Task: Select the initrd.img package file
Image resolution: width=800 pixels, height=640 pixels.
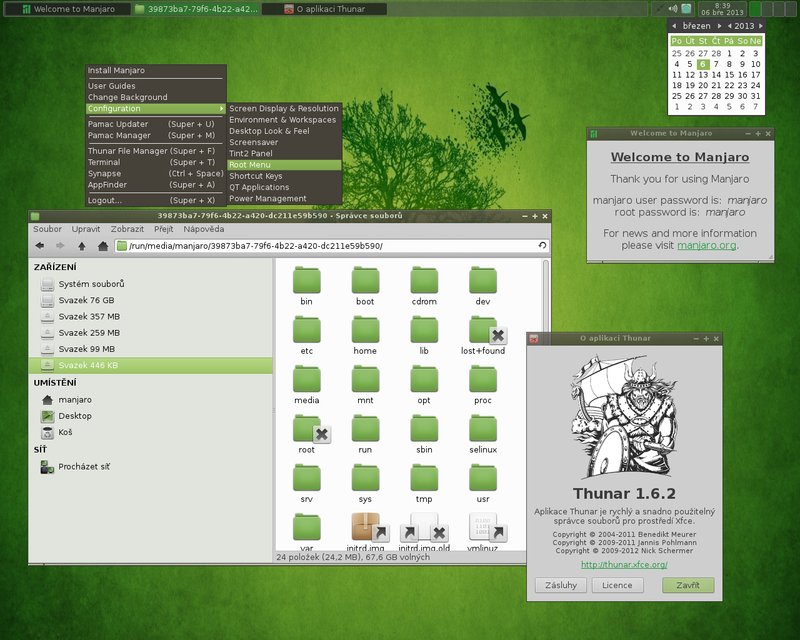Action: tap(367, 527)
